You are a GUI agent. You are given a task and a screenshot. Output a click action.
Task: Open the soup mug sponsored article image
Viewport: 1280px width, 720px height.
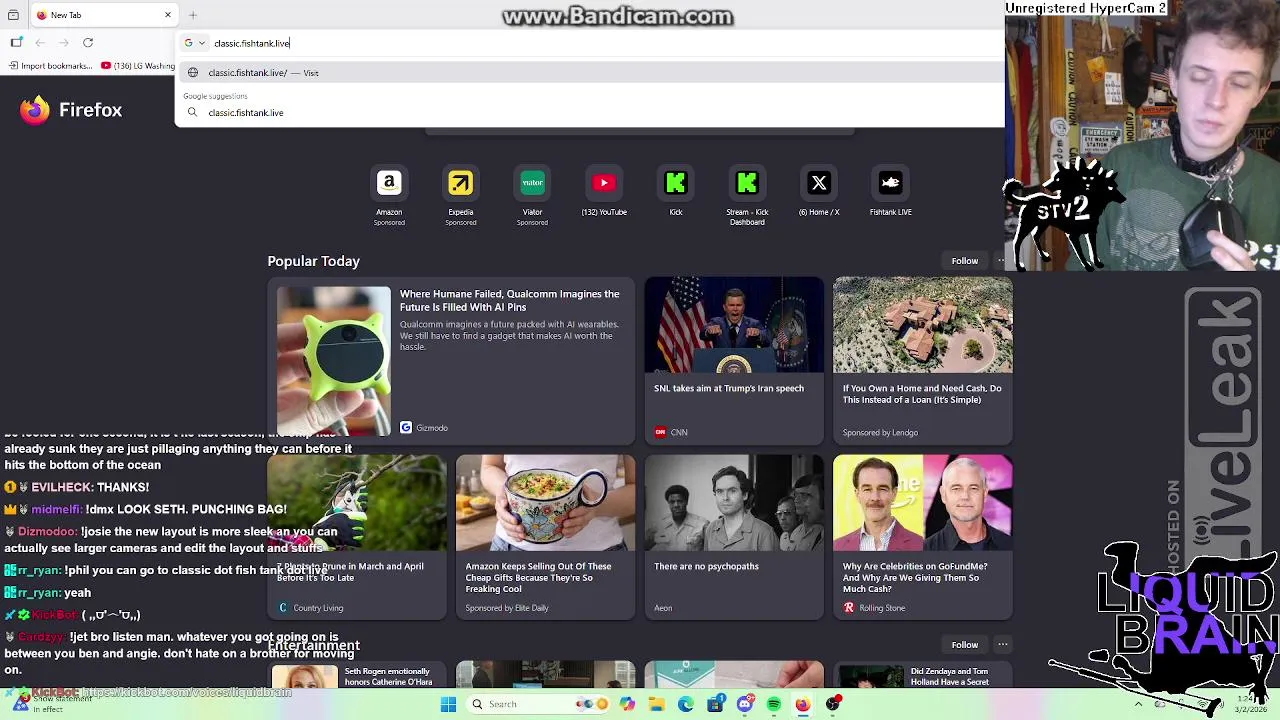point(545,503)
